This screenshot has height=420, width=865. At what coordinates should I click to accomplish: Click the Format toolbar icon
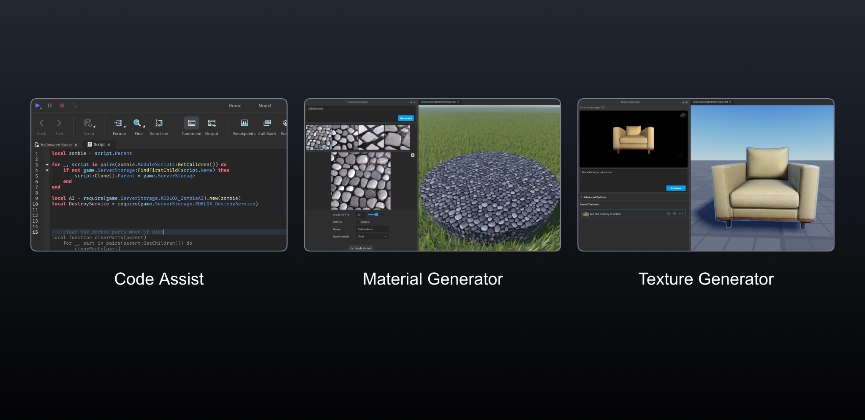[119, 123]
